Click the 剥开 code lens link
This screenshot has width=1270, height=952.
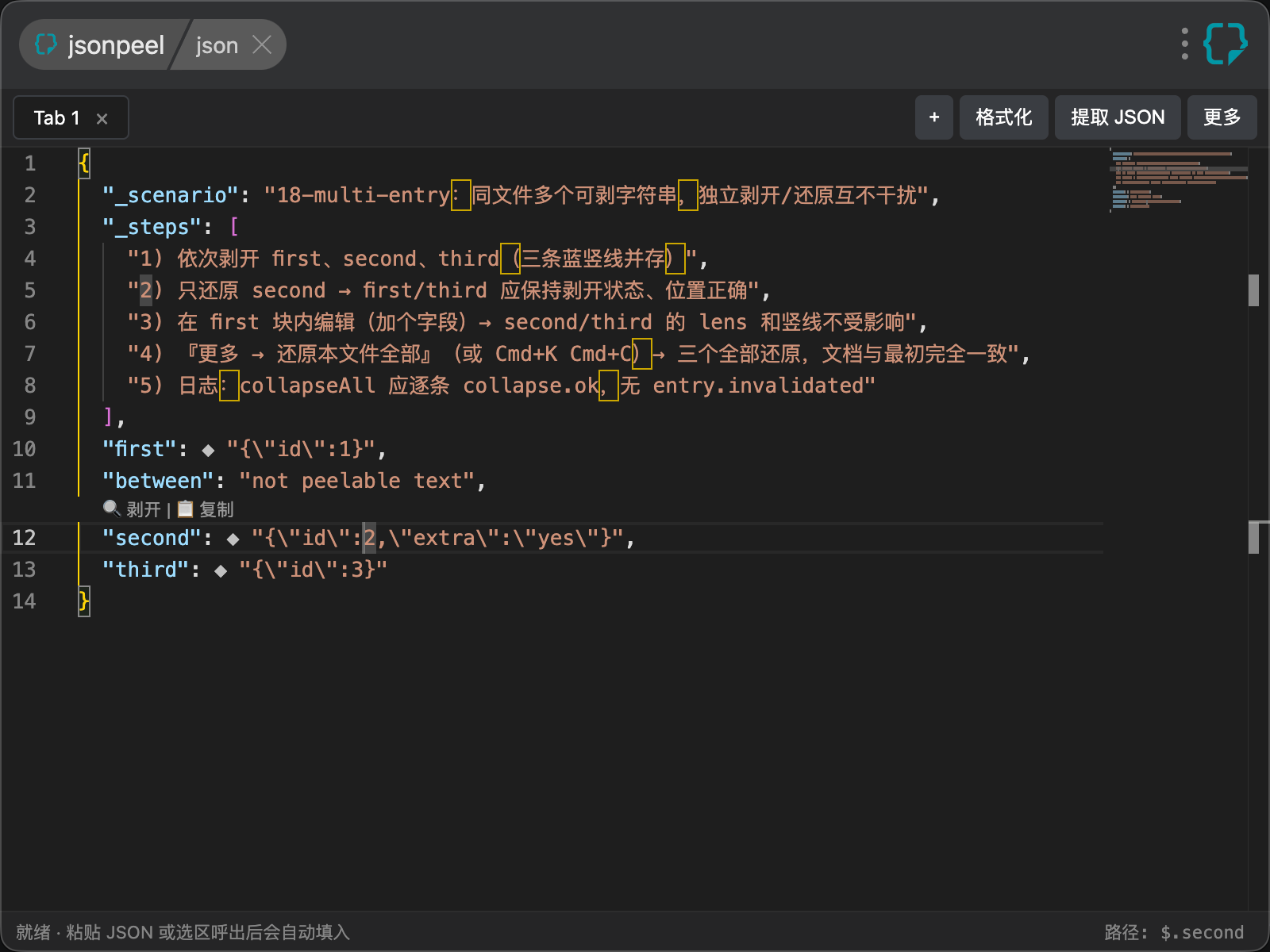(143, 509)
